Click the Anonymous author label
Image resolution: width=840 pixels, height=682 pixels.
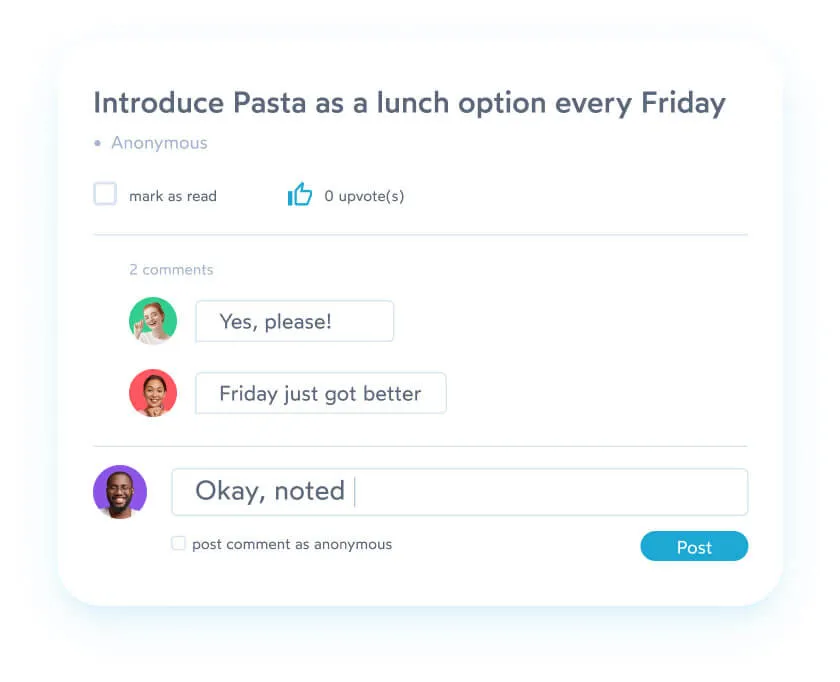point(159,143)
